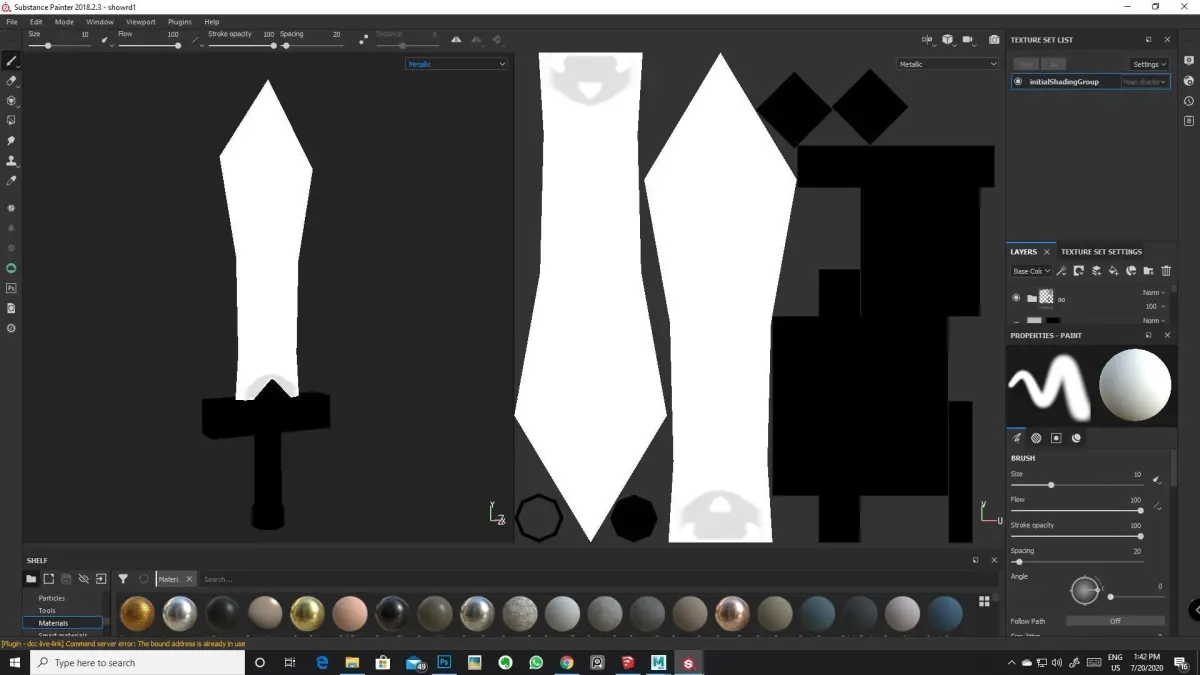Open the 3D viewport Metallic channel dropdown
This screenshot has width=1200, height=675.
click(456, 64)
